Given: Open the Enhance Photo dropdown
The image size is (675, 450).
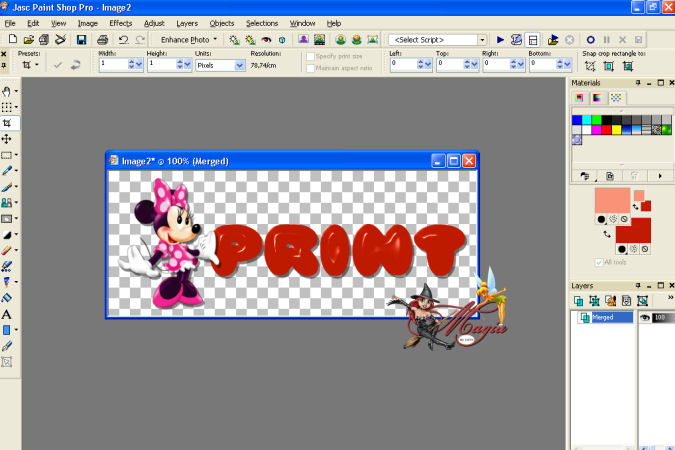Looking at the screenshot, I should point(188,40).
